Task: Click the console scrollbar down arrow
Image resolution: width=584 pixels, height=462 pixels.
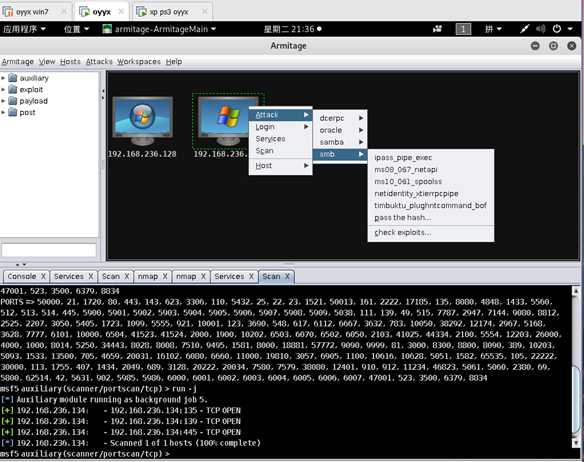Action: pyautogui.click(x=576, y=443)
